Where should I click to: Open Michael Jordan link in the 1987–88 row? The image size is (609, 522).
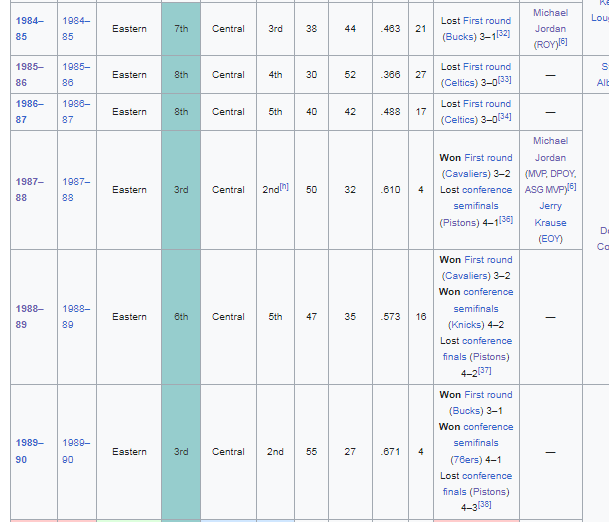[550, 150]
